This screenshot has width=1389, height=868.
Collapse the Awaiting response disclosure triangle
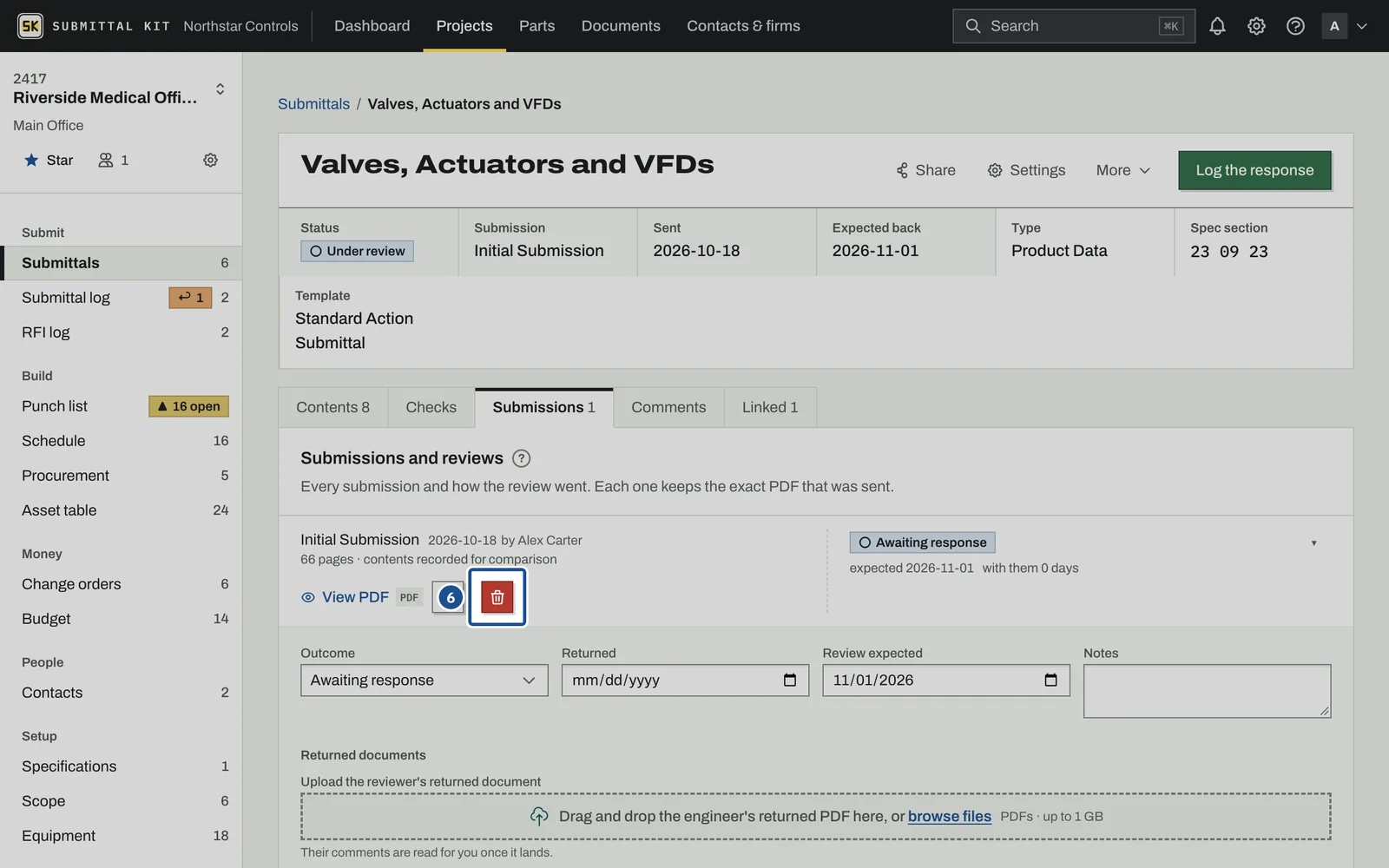1313,543
